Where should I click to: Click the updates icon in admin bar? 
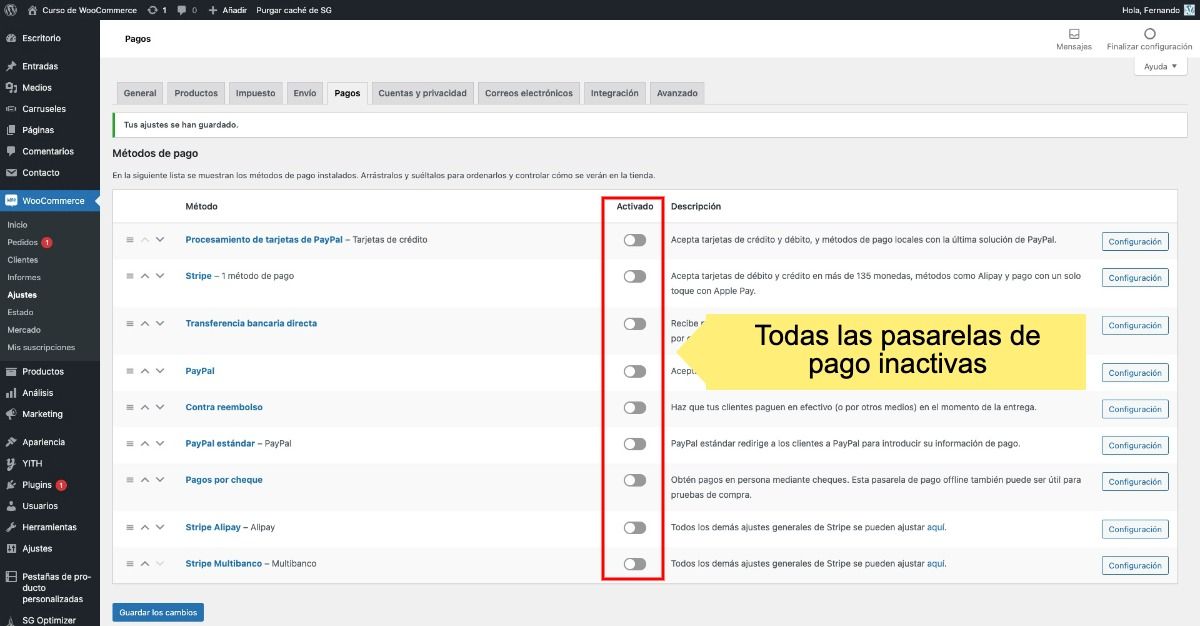[x=153, y=10]
